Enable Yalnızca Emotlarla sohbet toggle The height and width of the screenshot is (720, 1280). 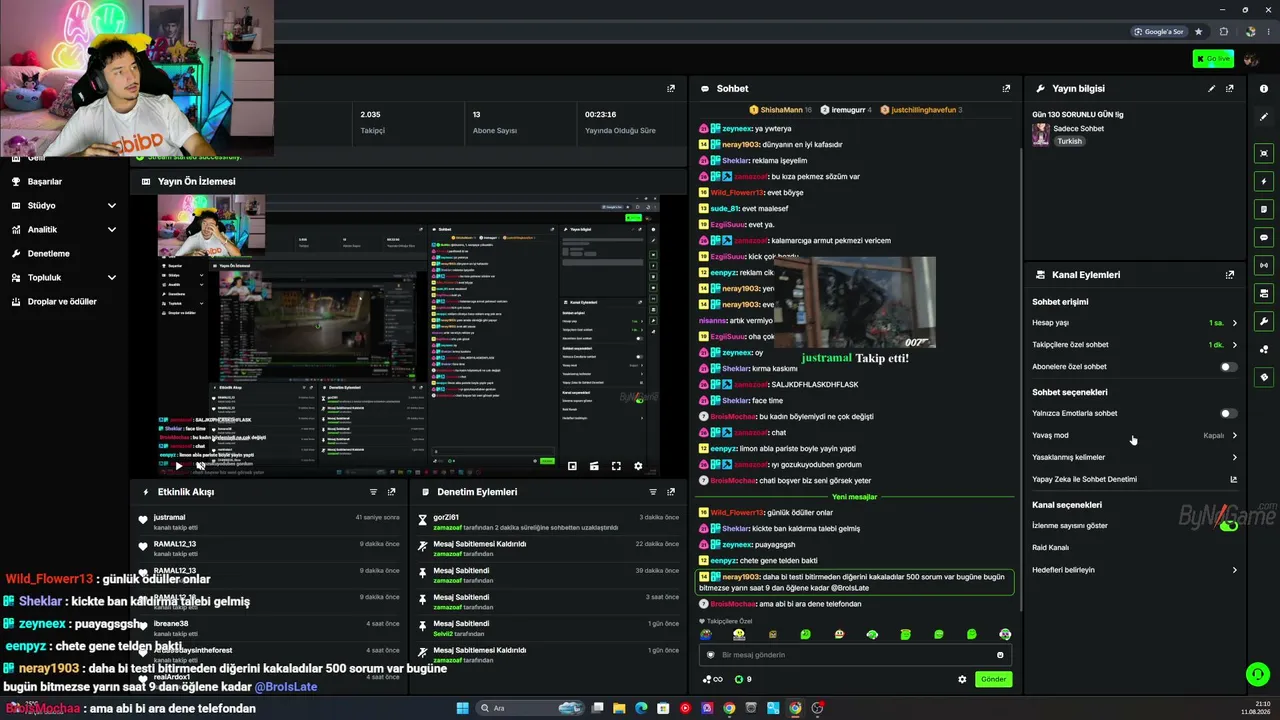pos(1228,413)
